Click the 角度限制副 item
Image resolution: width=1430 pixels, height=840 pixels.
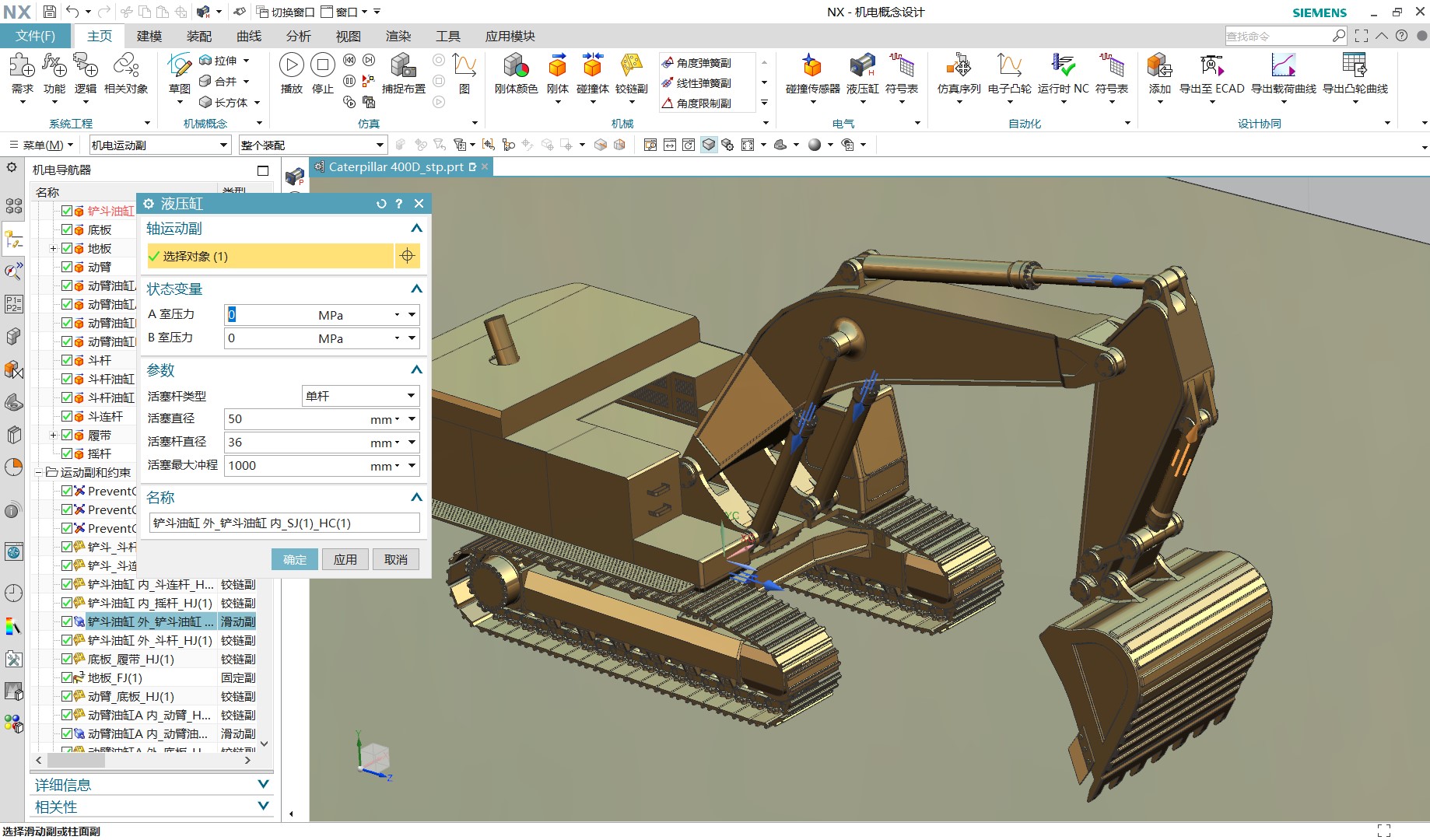pos(697,103)
